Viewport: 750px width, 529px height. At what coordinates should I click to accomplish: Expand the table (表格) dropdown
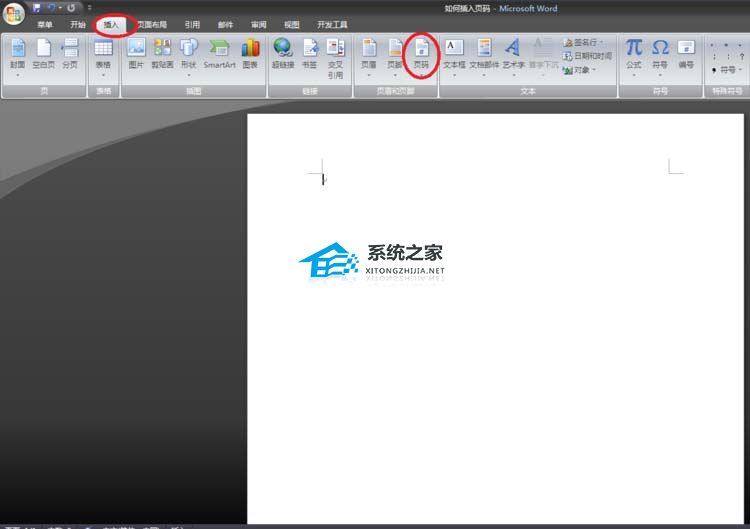pos(103,55)
